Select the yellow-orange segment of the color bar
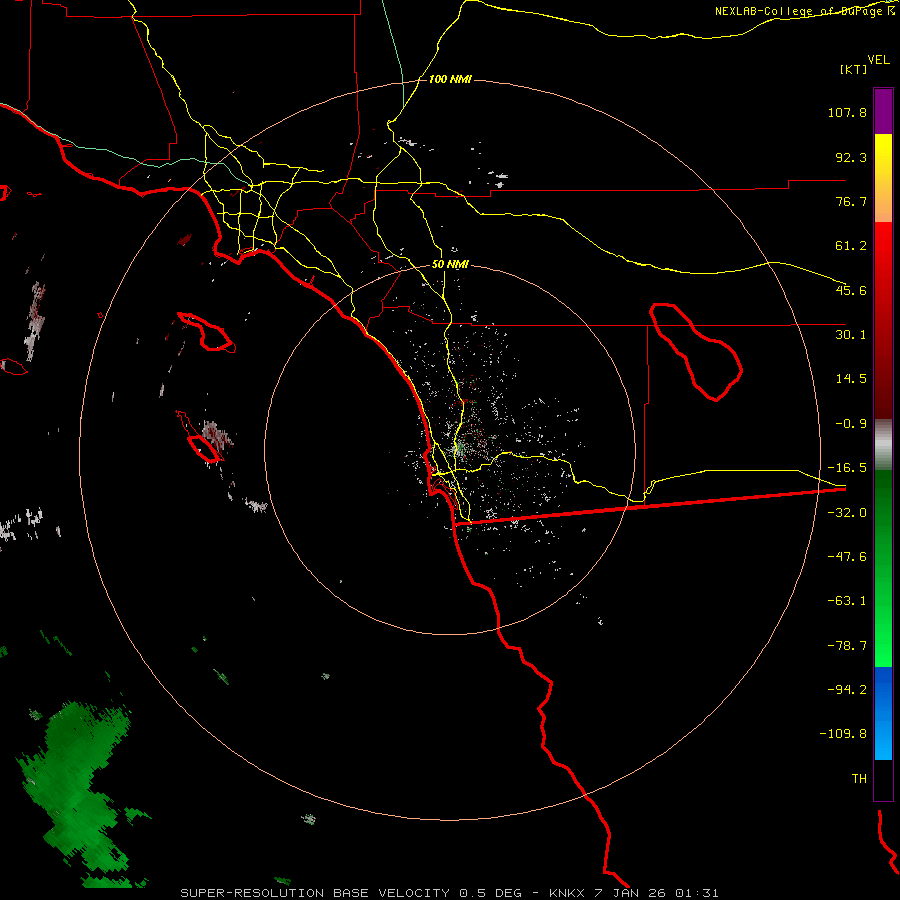This screenshot has width=900, height=900. tap(883, 178)
